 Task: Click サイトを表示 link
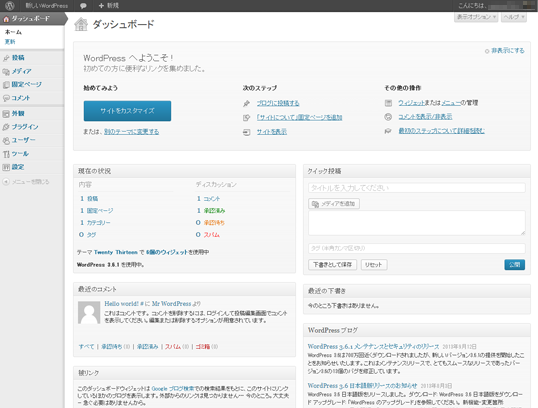point(272,132)
